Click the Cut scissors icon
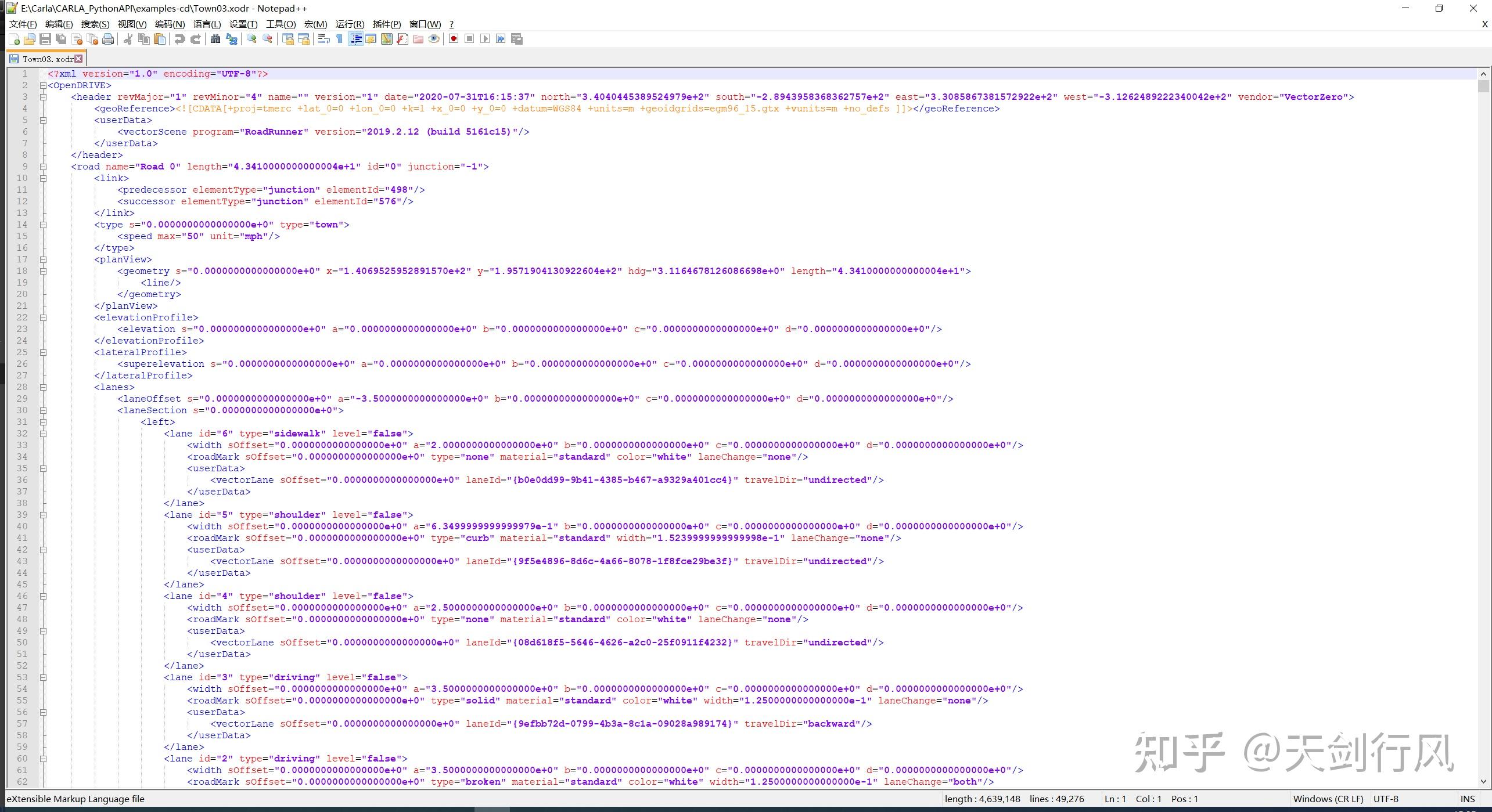The height and width of the screenshot is (812, 1492). 128,39
